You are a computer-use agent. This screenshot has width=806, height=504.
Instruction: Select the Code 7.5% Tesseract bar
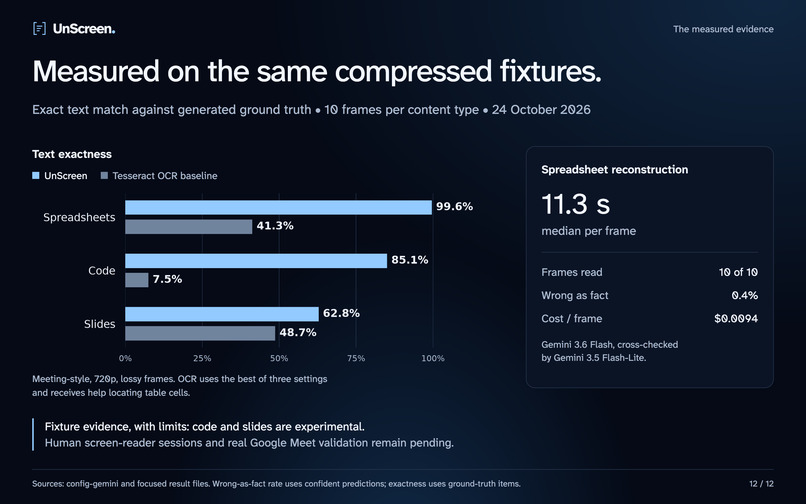pyautogui.click(x=137, y=280)
